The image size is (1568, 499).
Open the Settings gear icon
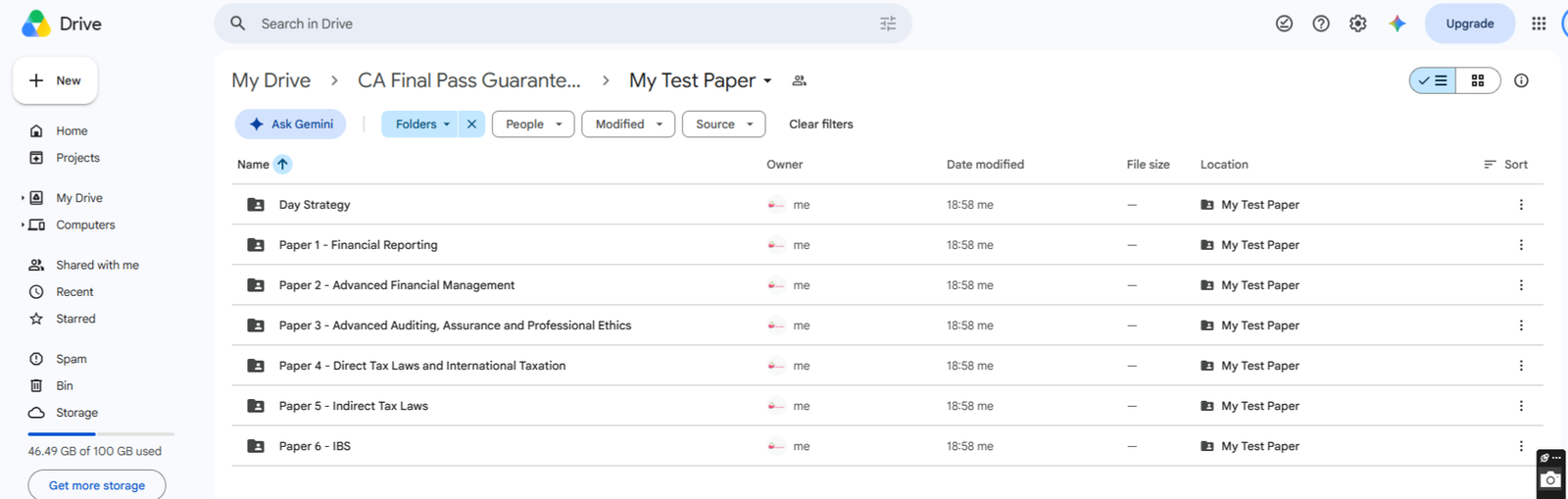pos(1357,24)
